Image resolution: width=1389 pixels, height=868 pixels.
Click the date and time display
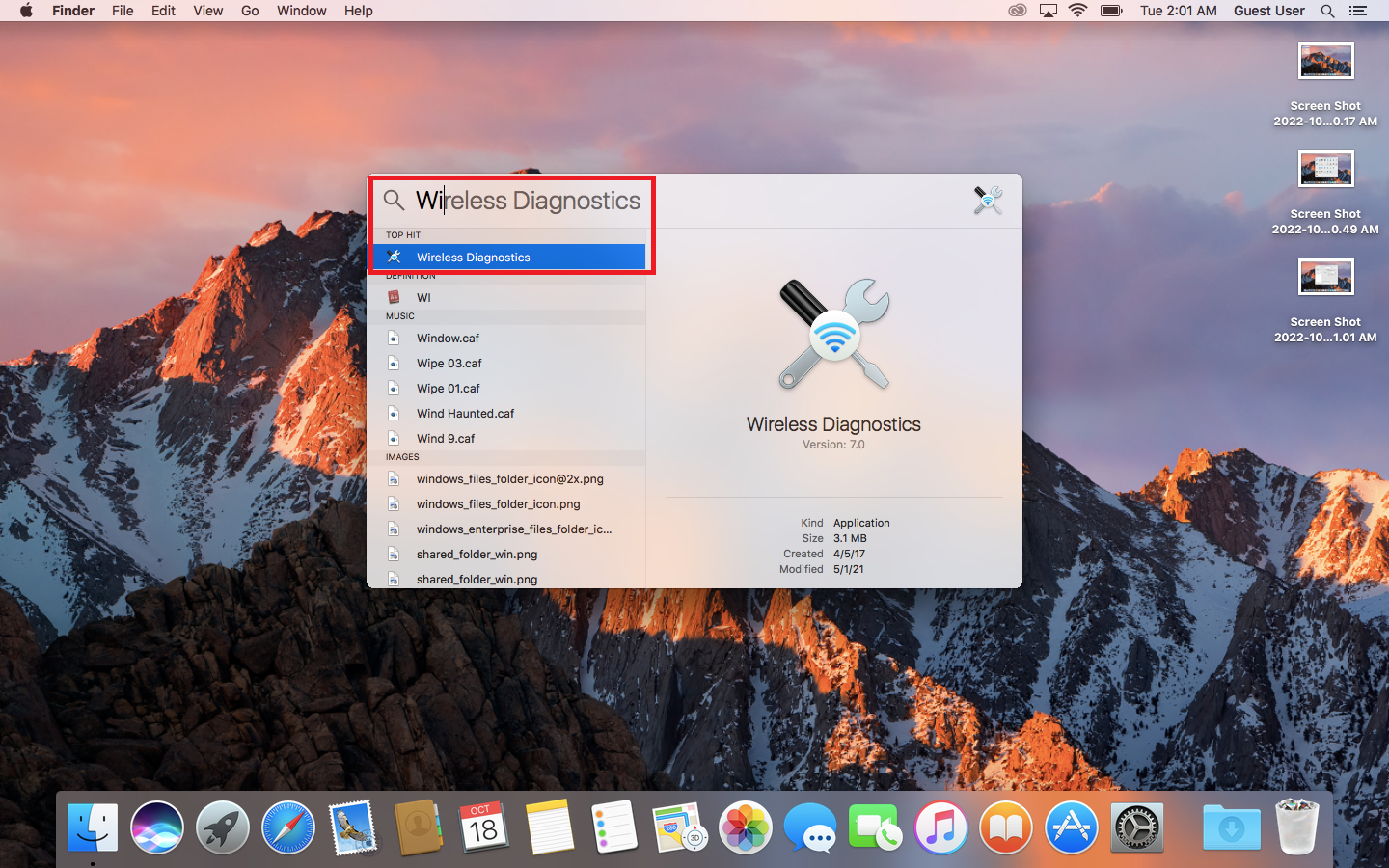1179,11
